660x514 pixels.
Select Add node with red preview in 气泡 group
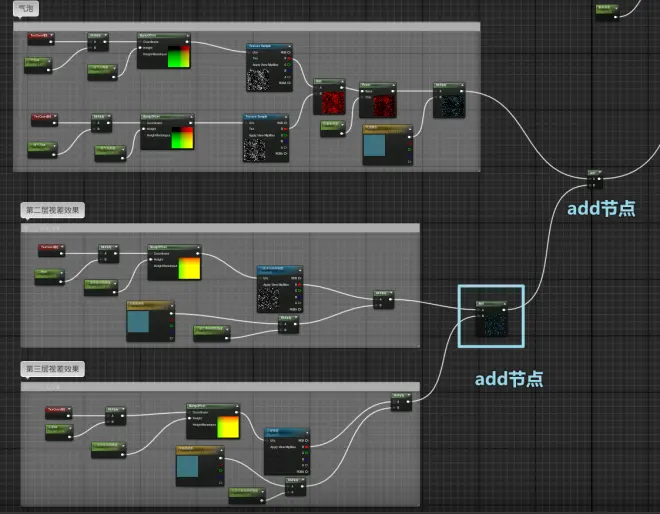click(329, 96)
